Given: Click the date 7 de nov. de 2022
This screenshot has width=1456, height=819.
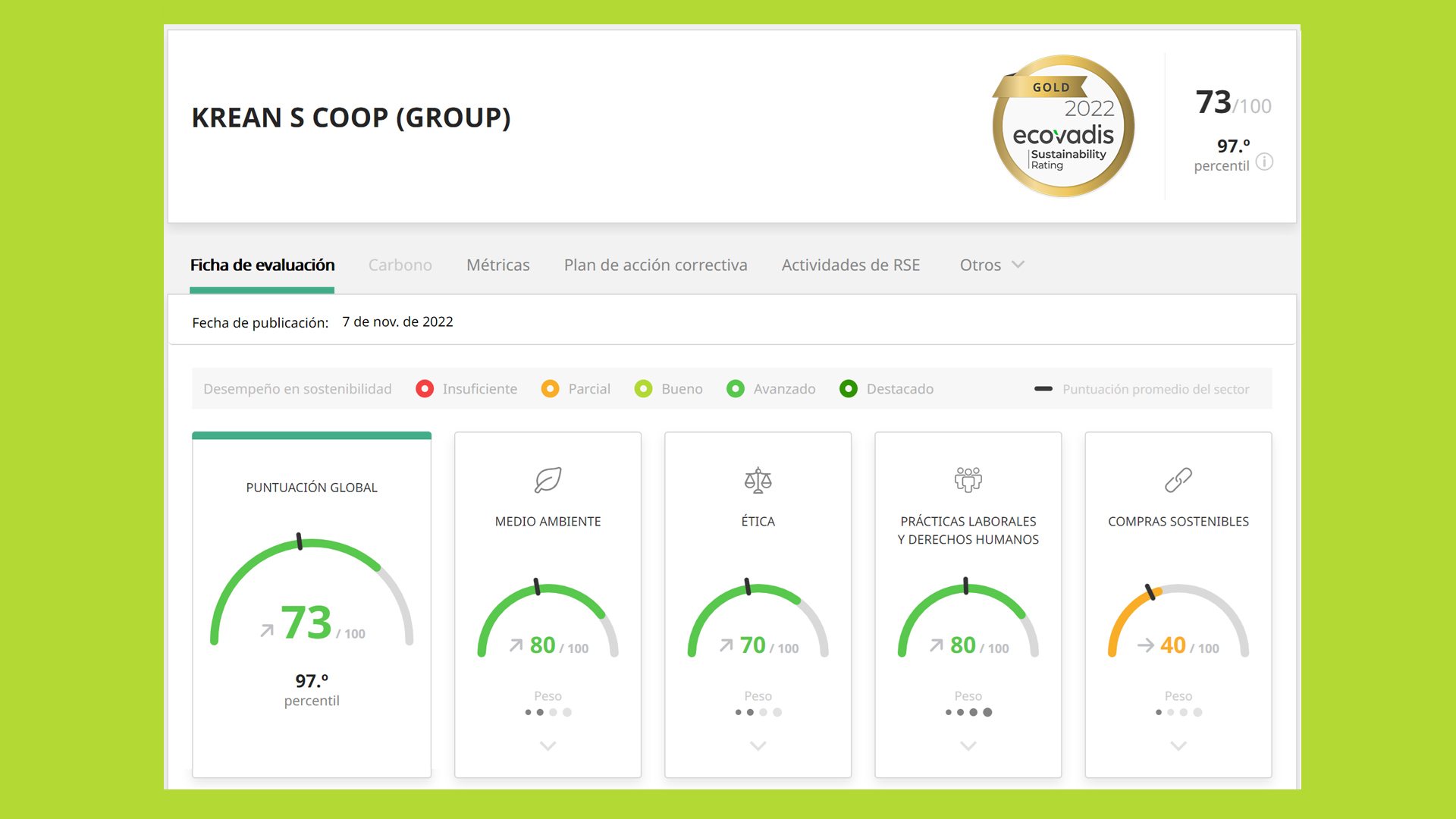Looking at the screenshot, I should 397,322.
